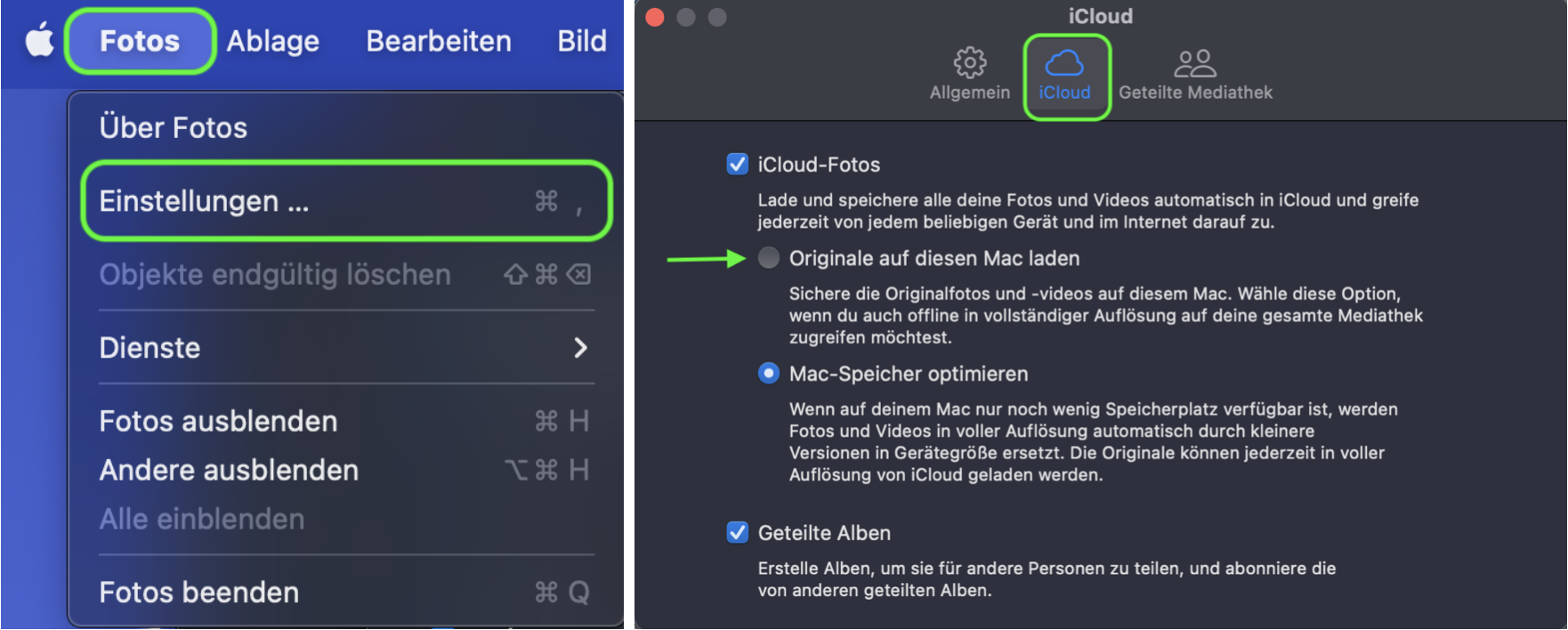
Task: Click Über Fotos menu entry
Action: click(174, 127)
